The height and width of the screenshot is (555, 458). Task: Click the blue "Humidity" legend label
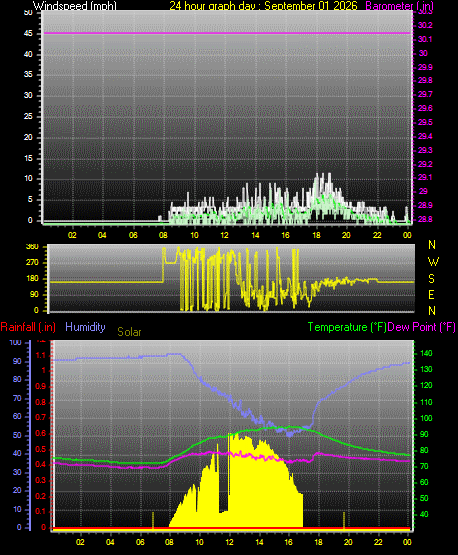85,327
